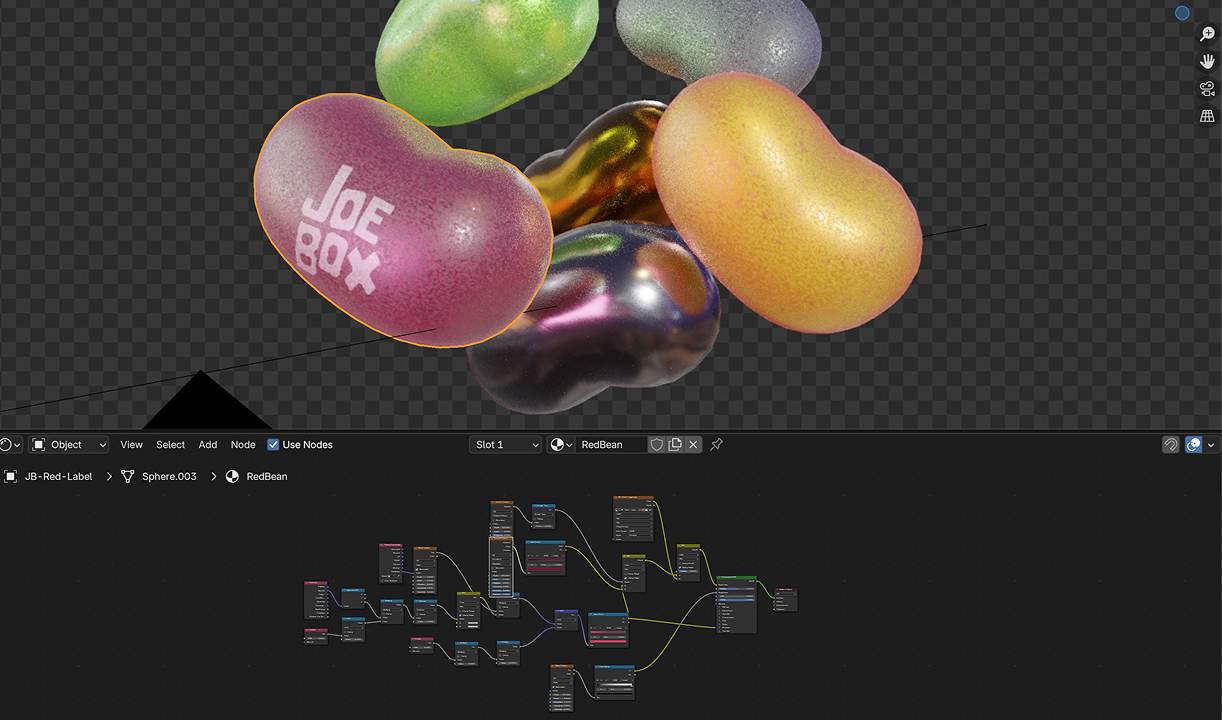The height and width of the screenshot is (720, 1222).
Task: Toggle fake user shield for RedBean
Action: pos(657,445)
